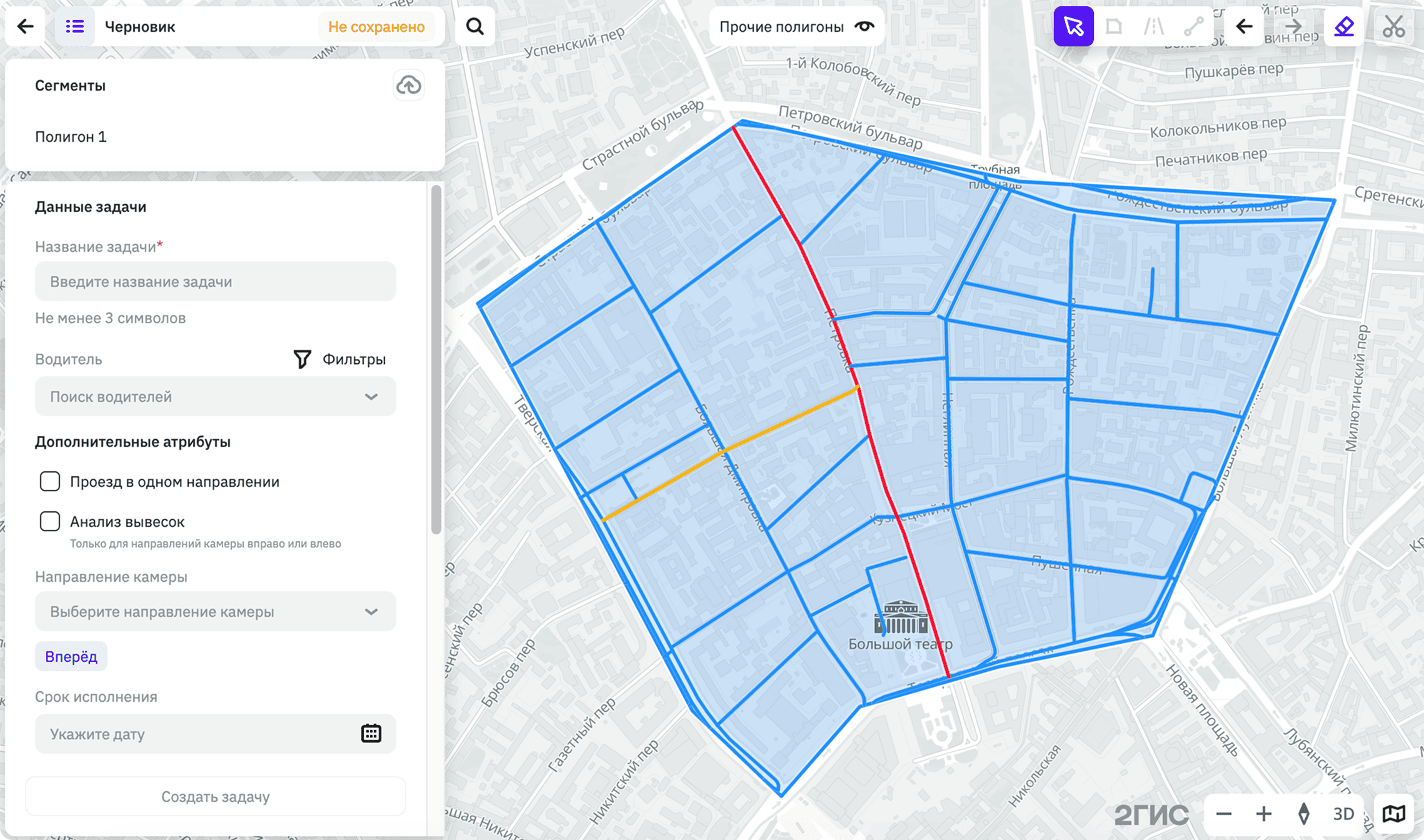The height and width of the screenshot is (840, 1424).
Task: Open the Направление камеры dropdown
Action: coord(216,611)
